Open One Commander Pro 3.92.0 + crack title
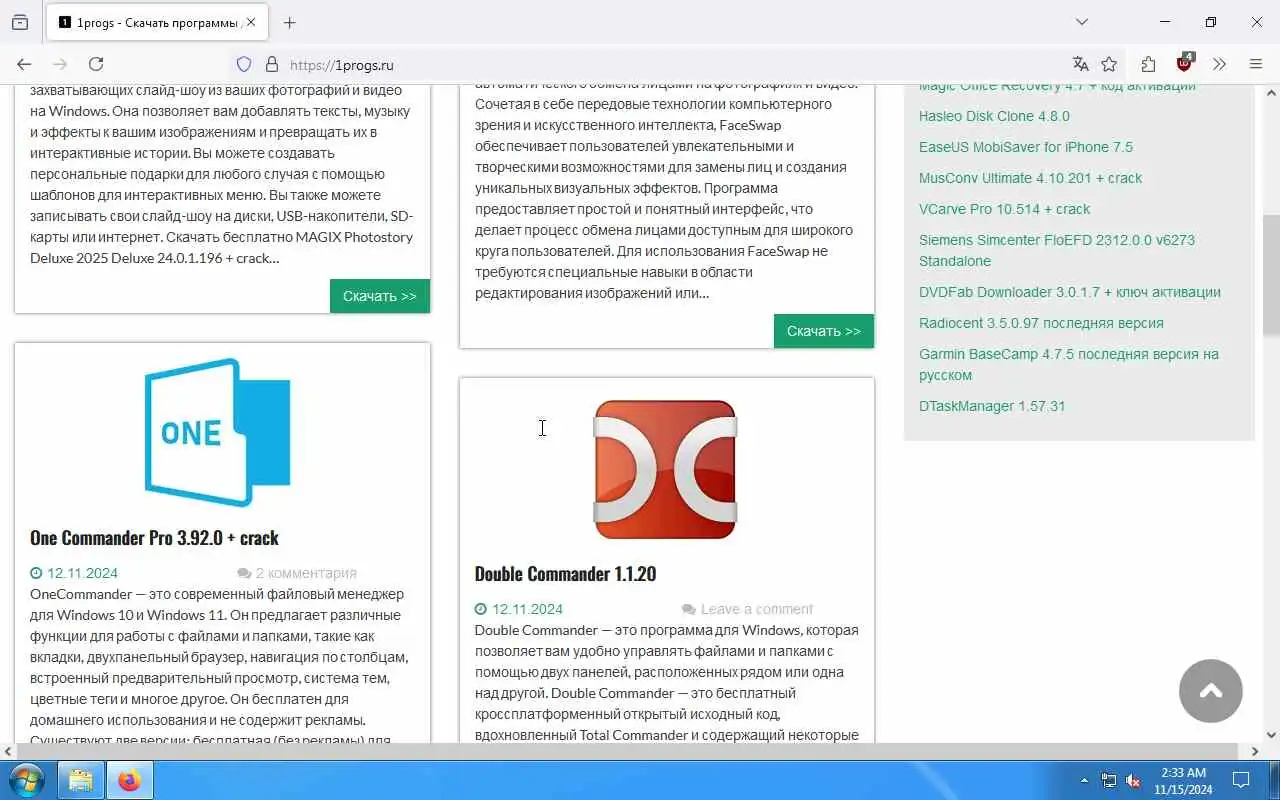The height and width of the screenshot is (800, 1280). (154, 537)
